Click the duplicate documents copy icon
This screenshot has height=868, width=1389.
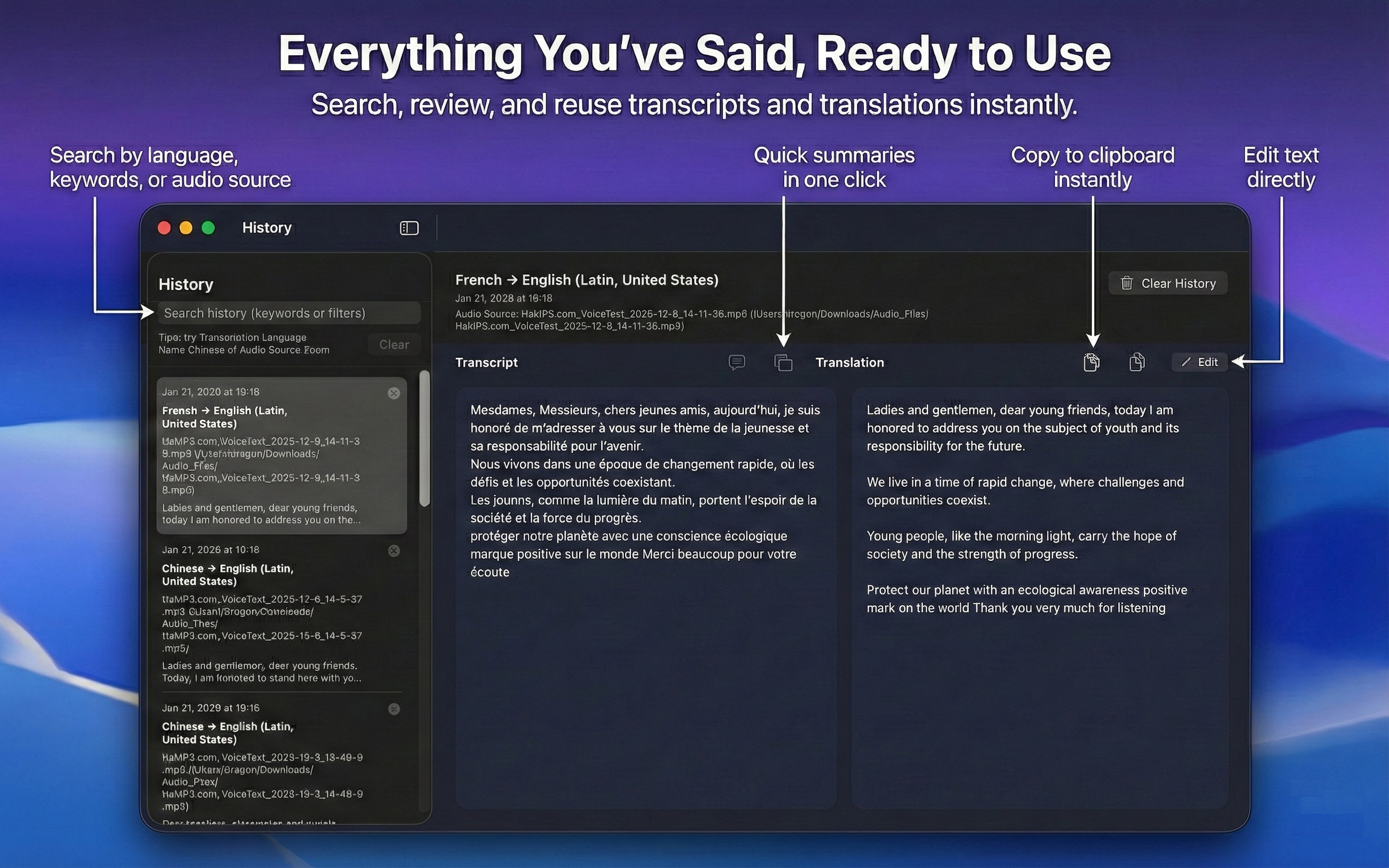[x=1137, y=362]
